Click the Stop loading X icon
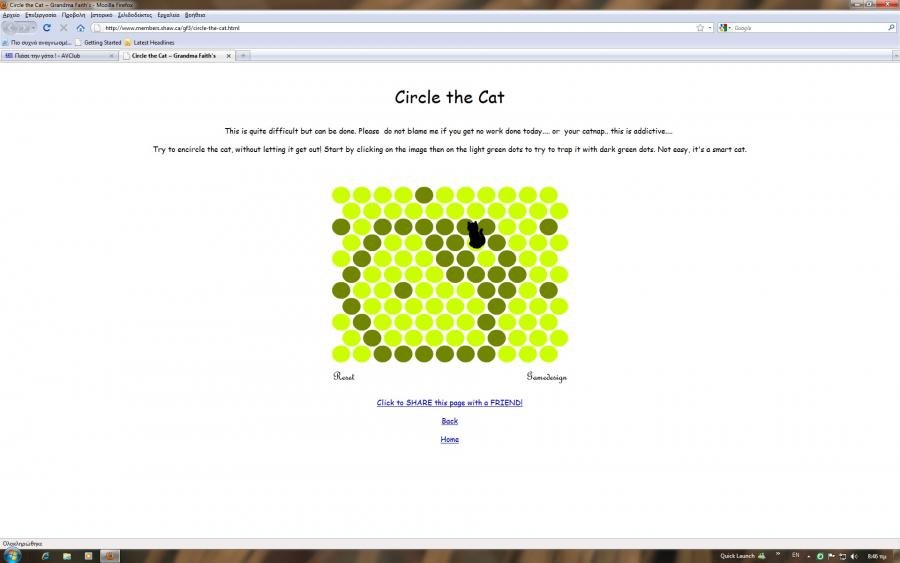This screenshot has width=900, height=563. pyautogui.click(x=63, y=28)
